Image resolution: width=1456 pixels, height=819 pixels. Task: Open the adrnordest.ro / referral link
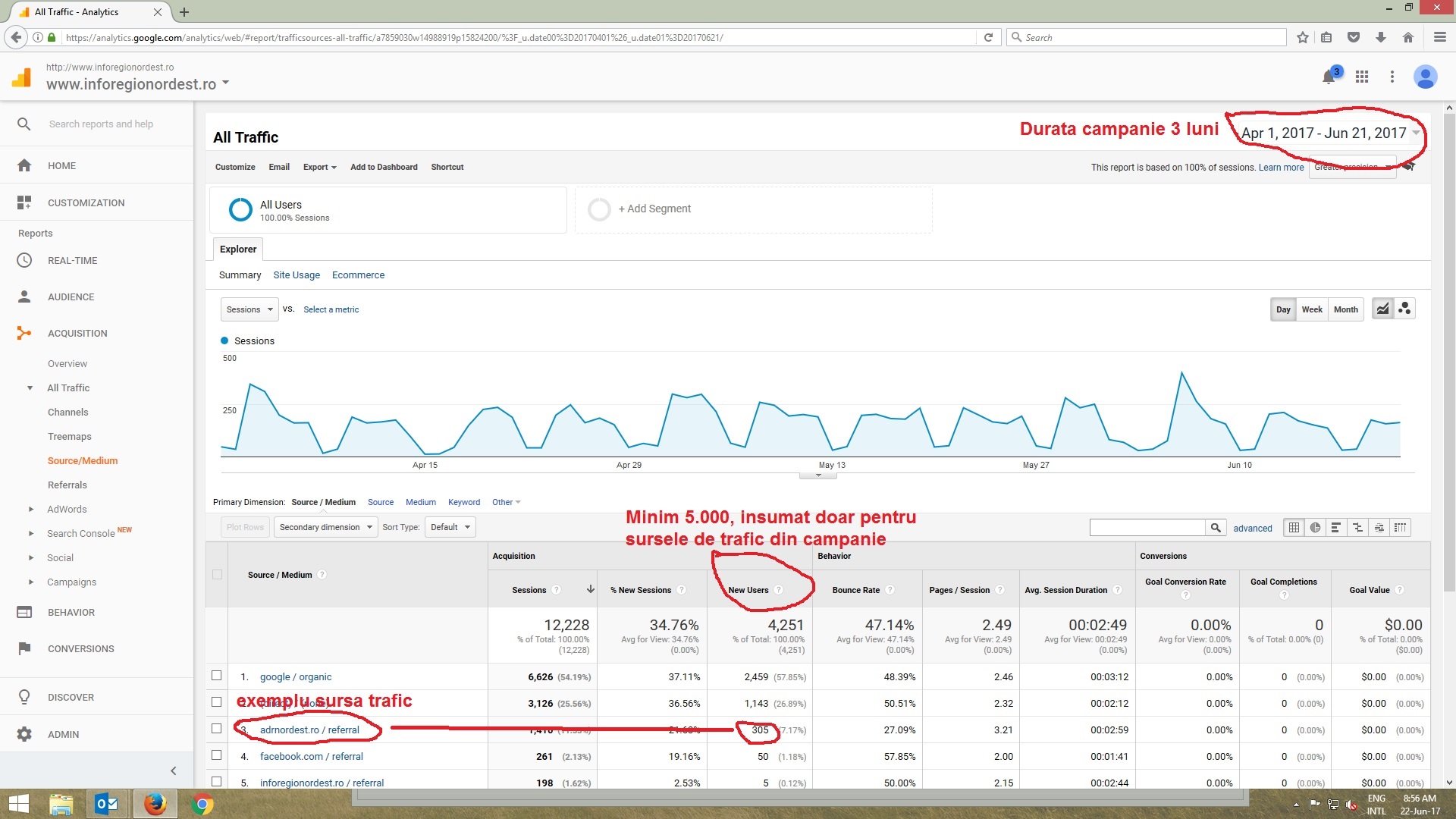pyautogui.click(x=309, y=730)
